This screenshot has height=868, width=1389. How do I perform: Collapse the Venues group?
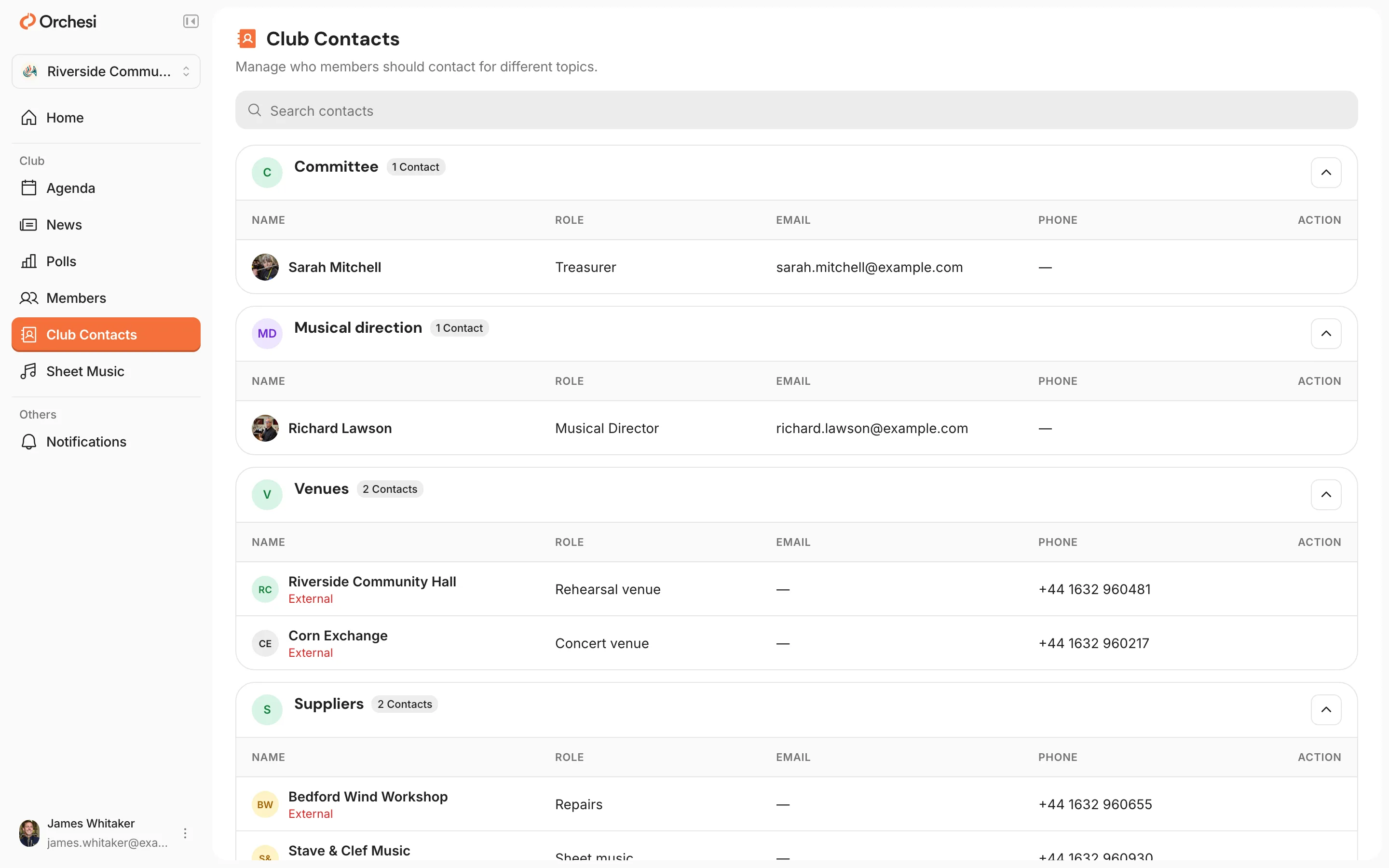point(1326,495)
